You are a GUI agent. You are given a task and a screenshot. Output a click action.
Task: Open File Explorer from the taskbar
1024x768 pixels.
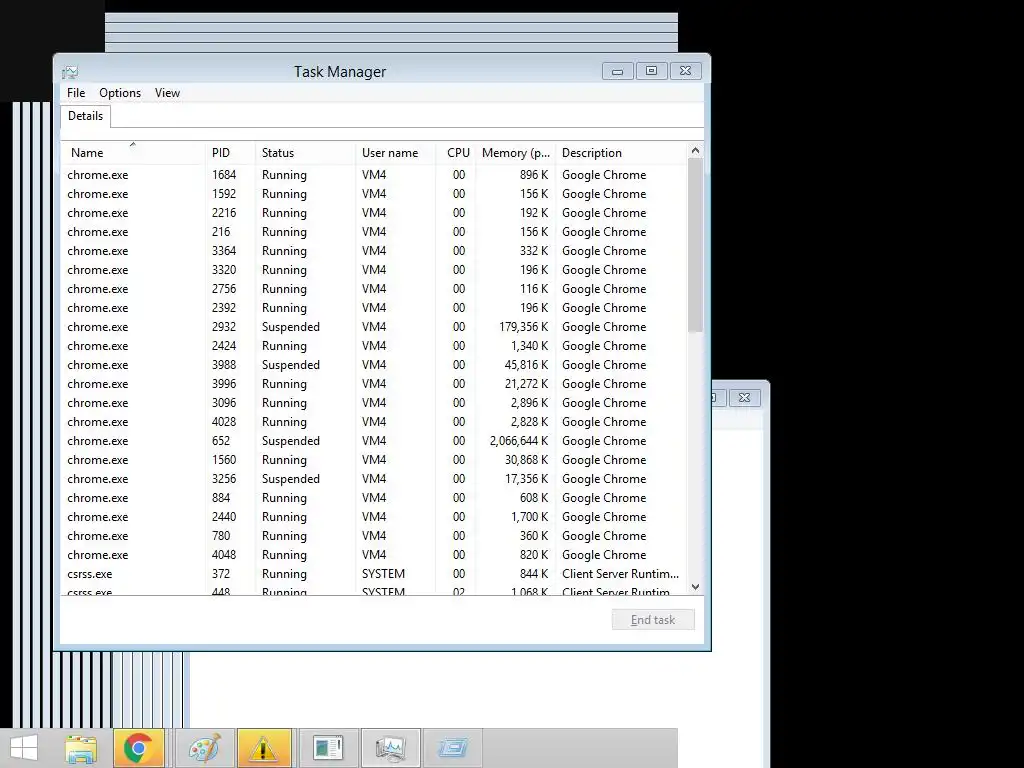pos(81,748)
